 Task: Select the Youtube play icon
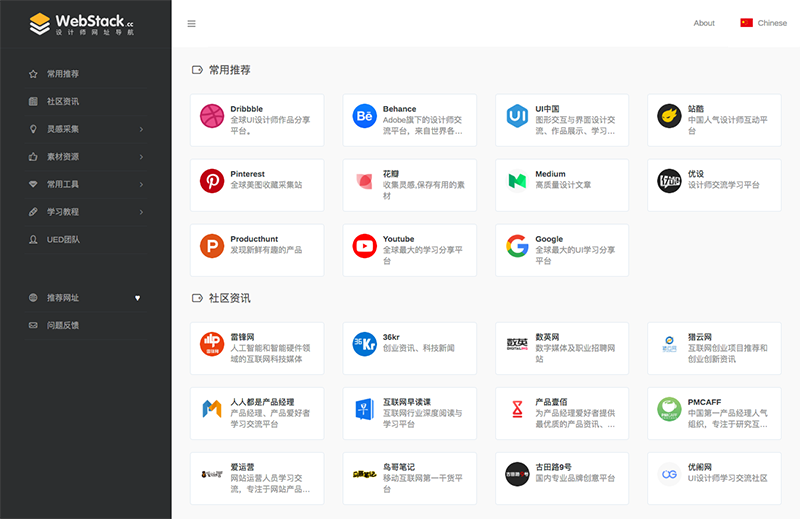[x=364, y=246]
